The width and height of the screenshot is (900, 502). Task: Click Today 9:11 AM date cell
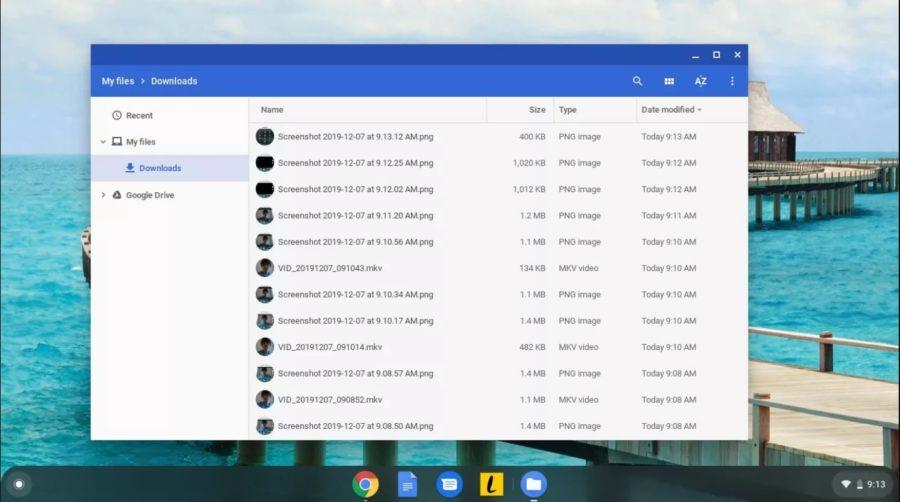coord(669,216)
